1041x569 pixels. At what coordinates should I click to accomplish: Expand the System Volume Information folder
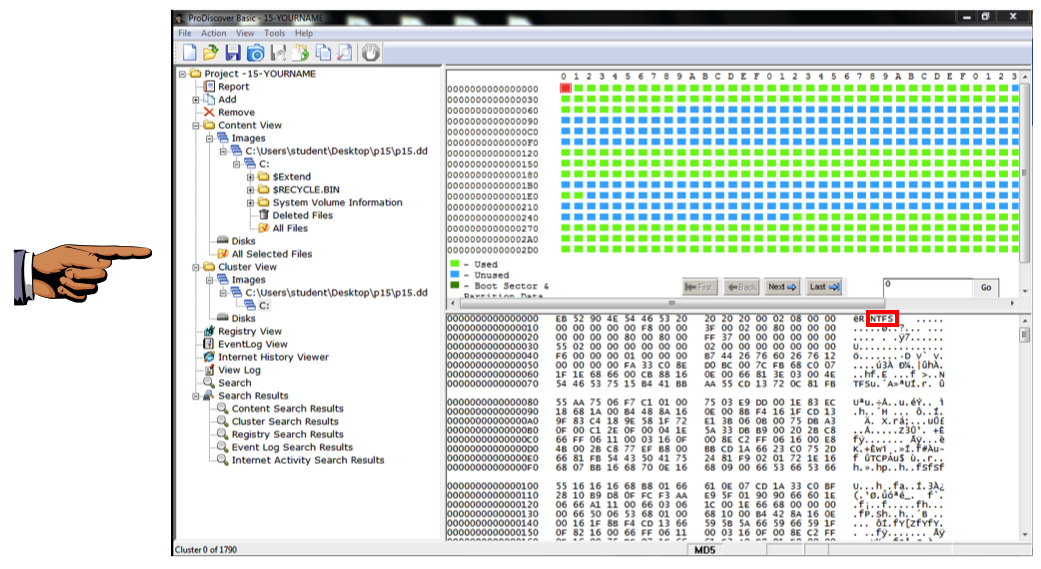(x=251, y=203)
